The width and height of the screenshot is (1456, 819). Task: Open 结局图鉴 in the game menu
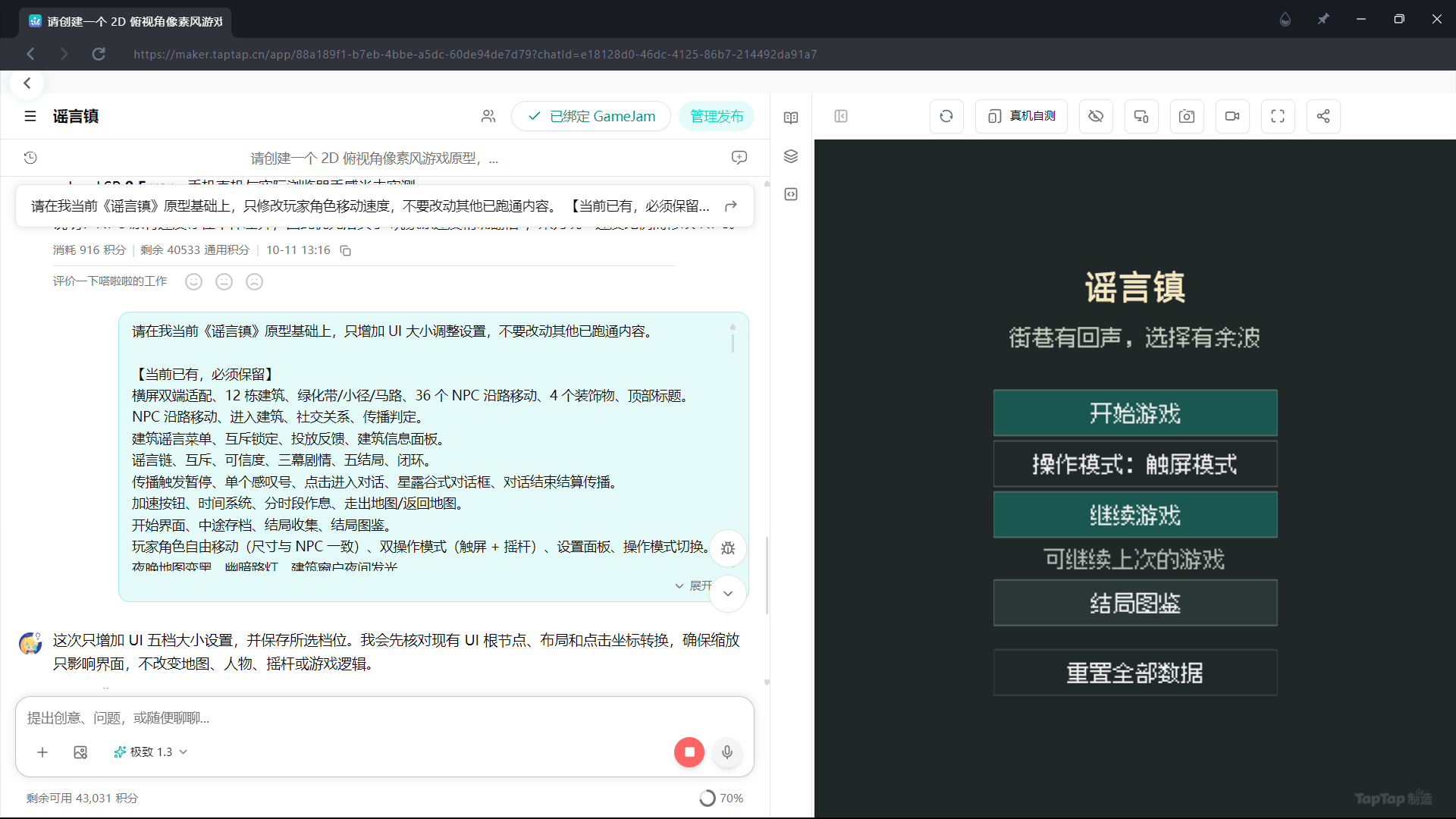pyautogui.click(x=1135, y=603)
